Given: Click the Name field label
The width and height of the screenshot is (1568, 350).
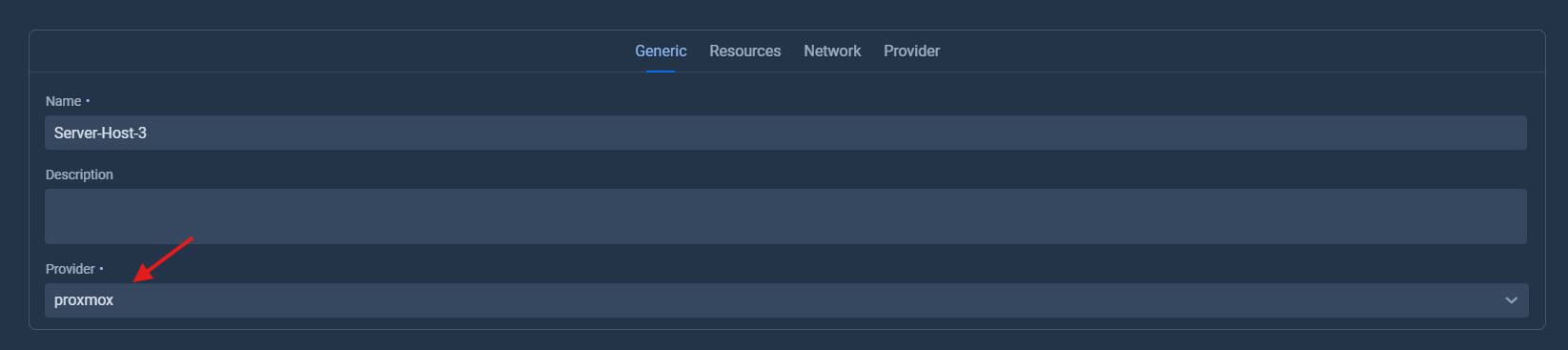Looking at the screenshot, I should pos(63,101).
